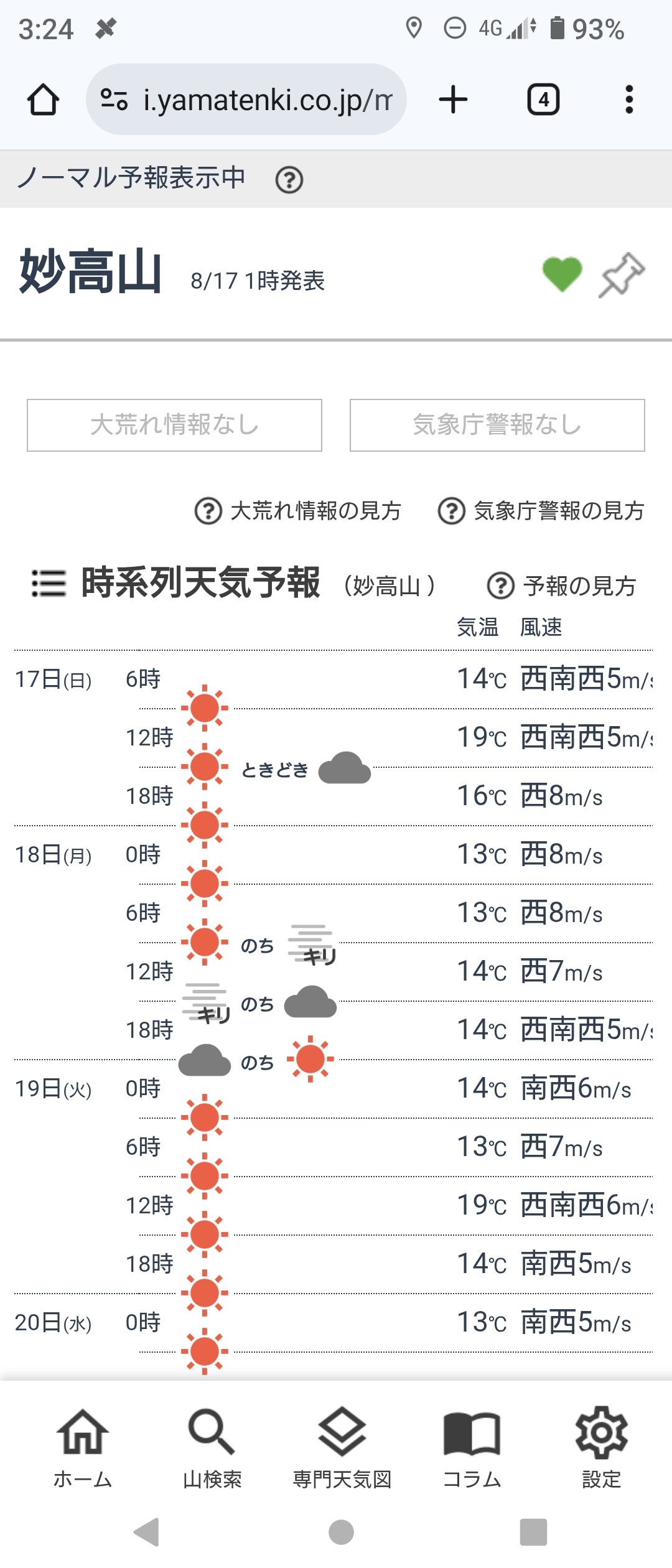The height and width of the screenshot is (1568, 672).
Task: Tap the browser home icon
Action: pyautogui.click(x=43, y=100)
